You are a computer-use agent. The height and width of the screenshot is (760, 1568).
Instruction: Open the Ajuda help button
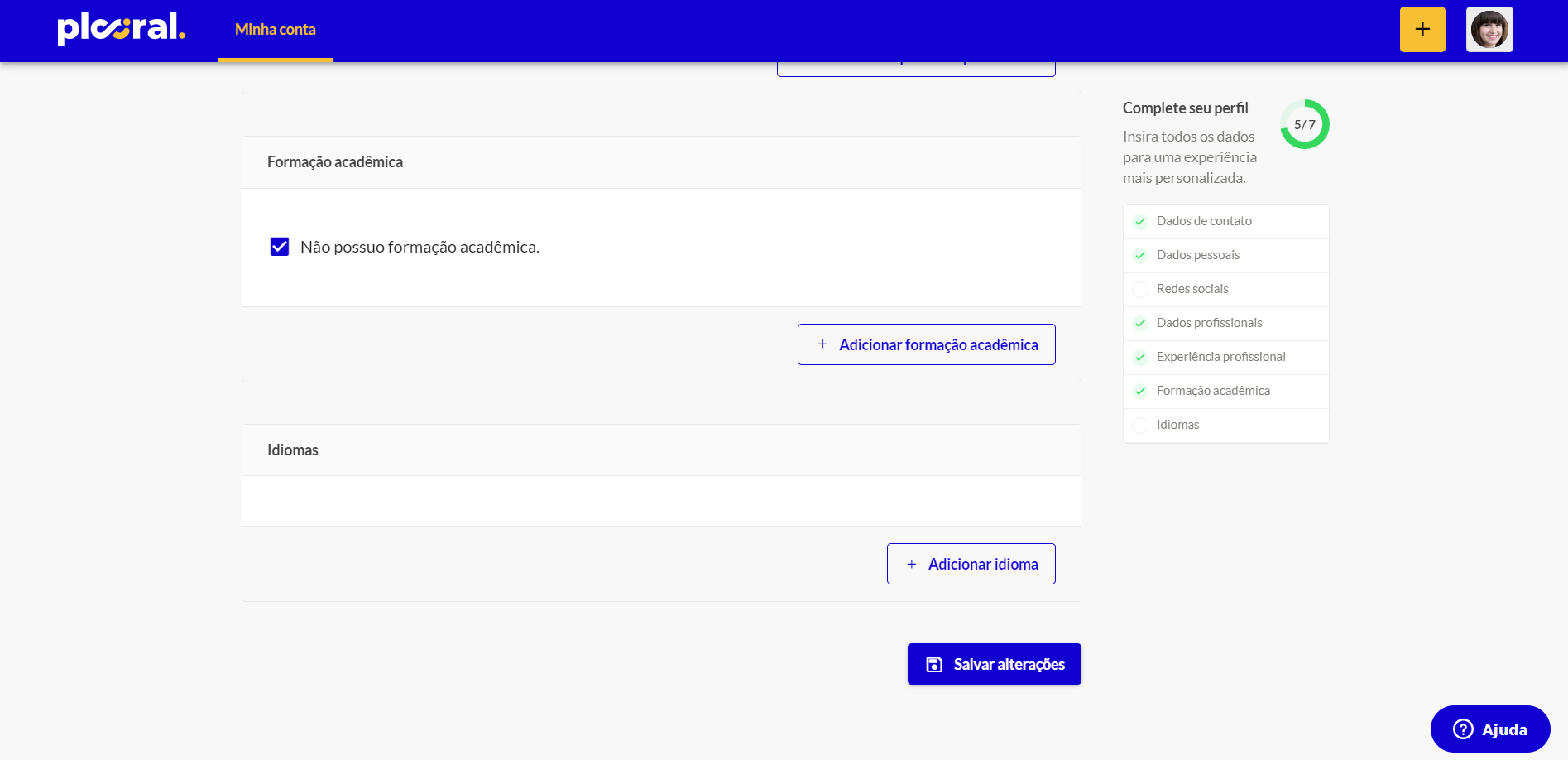pos(1490,729)
